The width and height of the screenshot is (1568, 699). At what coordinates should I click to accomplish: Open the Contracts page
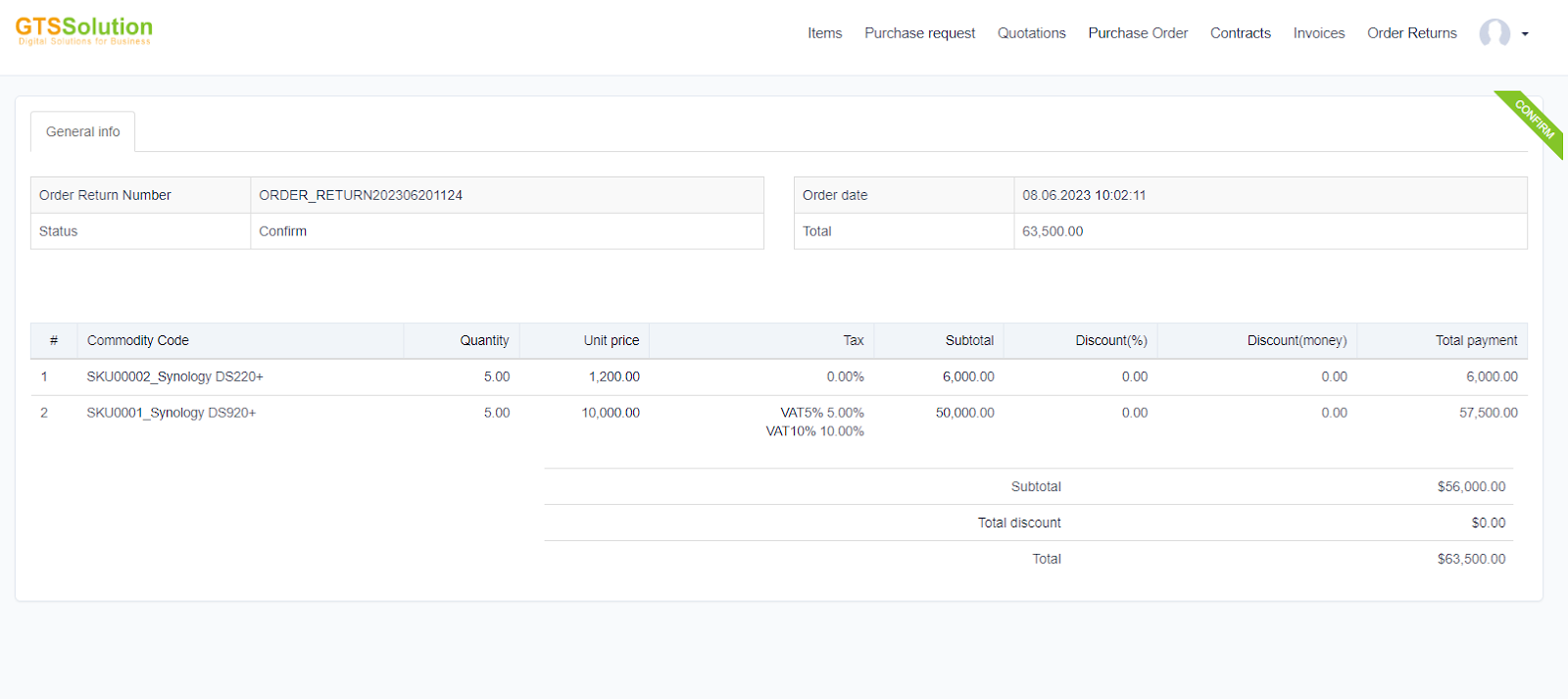(x=1240, y=33)
